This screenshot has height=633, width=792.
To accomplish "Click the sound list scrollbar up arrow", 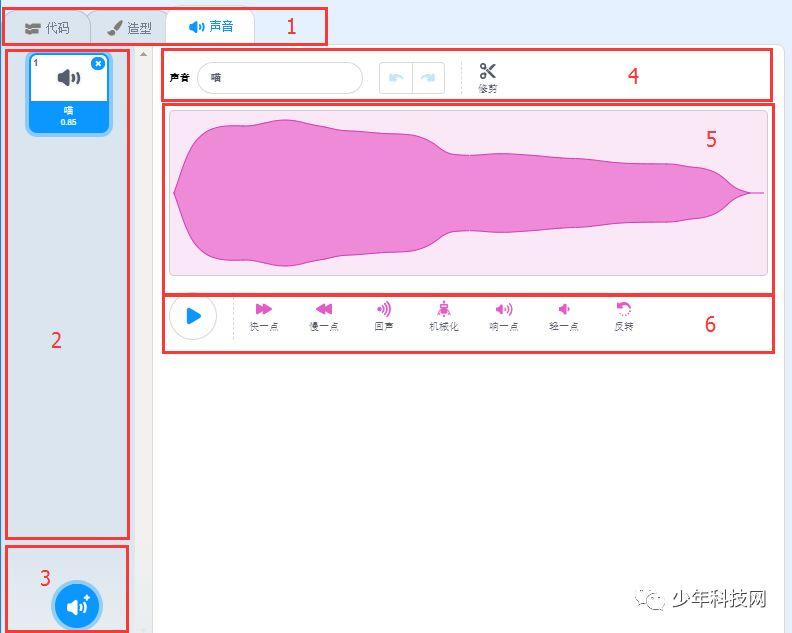I will pyautogui.click(x=143, y=54).
